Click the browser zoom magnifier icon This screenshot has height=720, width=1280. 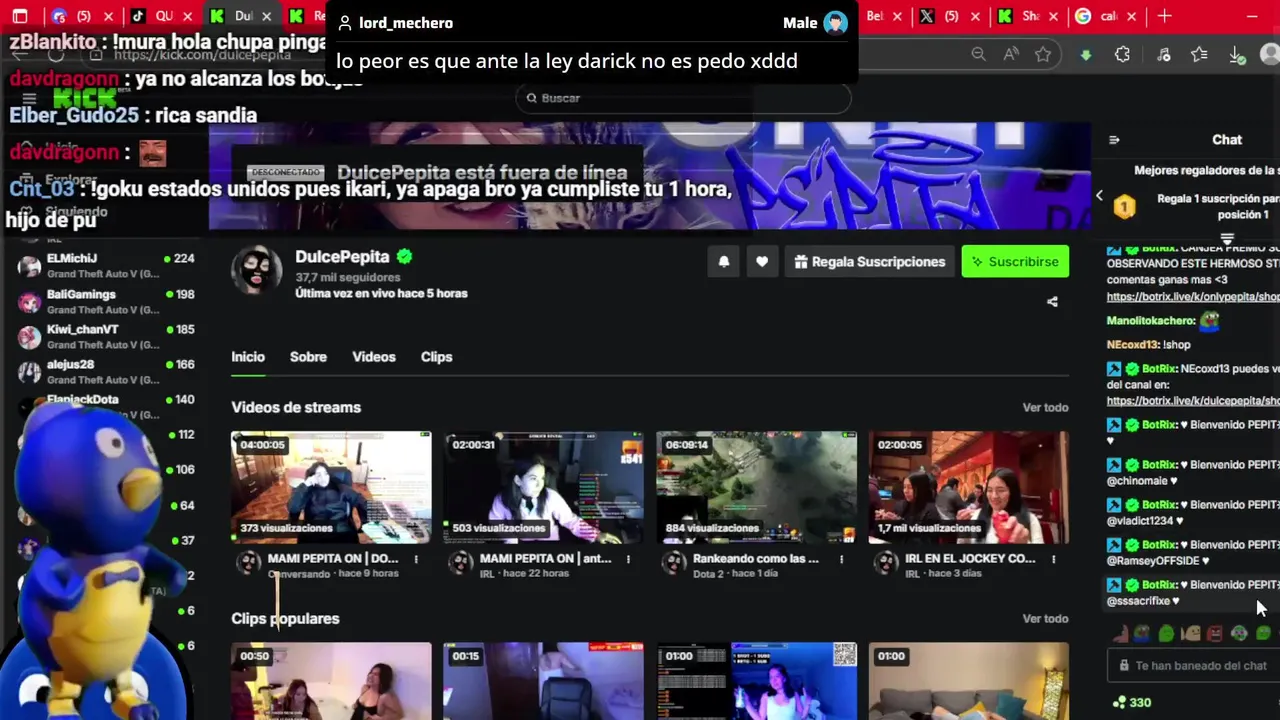979,55
